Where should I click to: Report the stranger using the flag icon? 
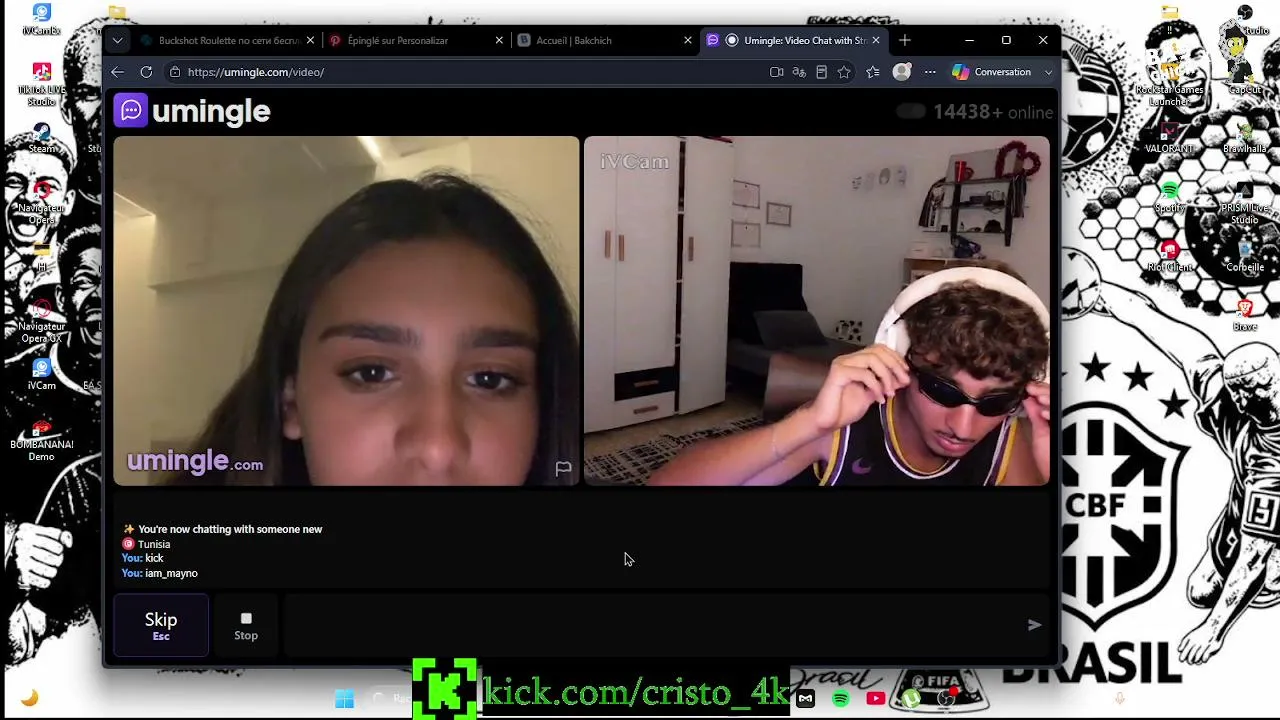563,468
